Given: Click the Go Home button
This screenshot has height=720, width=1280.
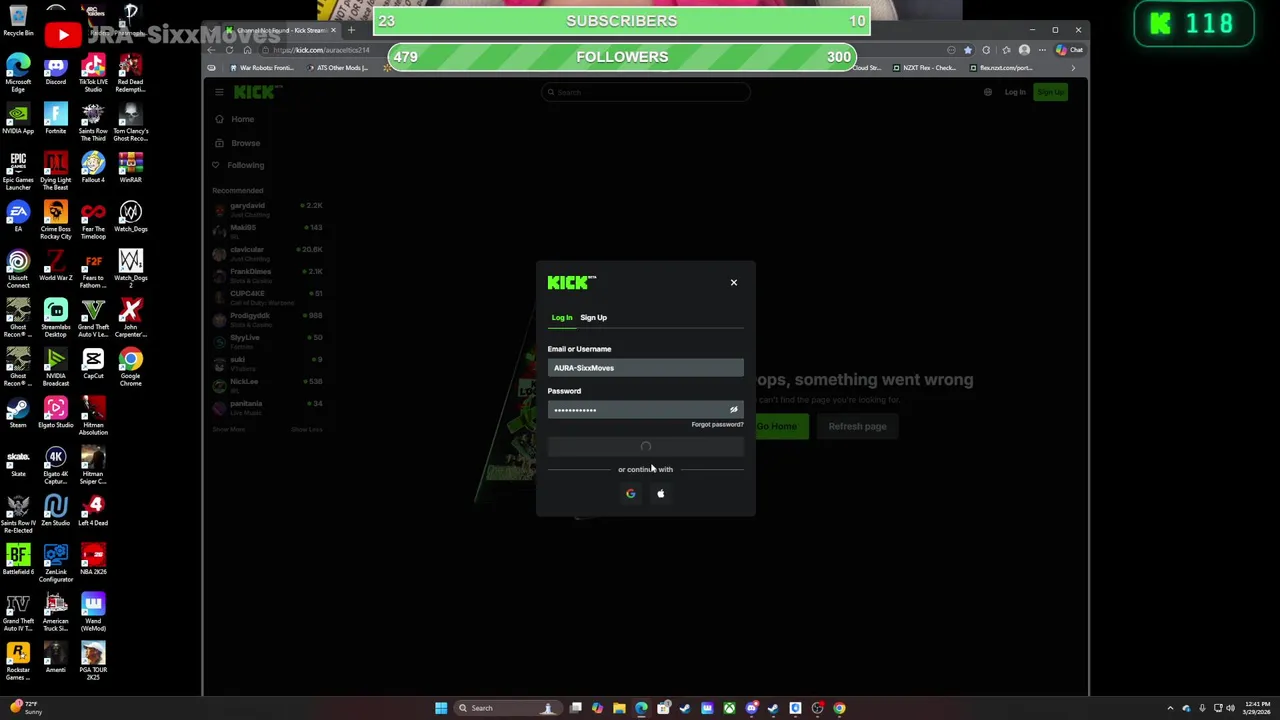Looking at the screenshot, I should tap(776, 426).
